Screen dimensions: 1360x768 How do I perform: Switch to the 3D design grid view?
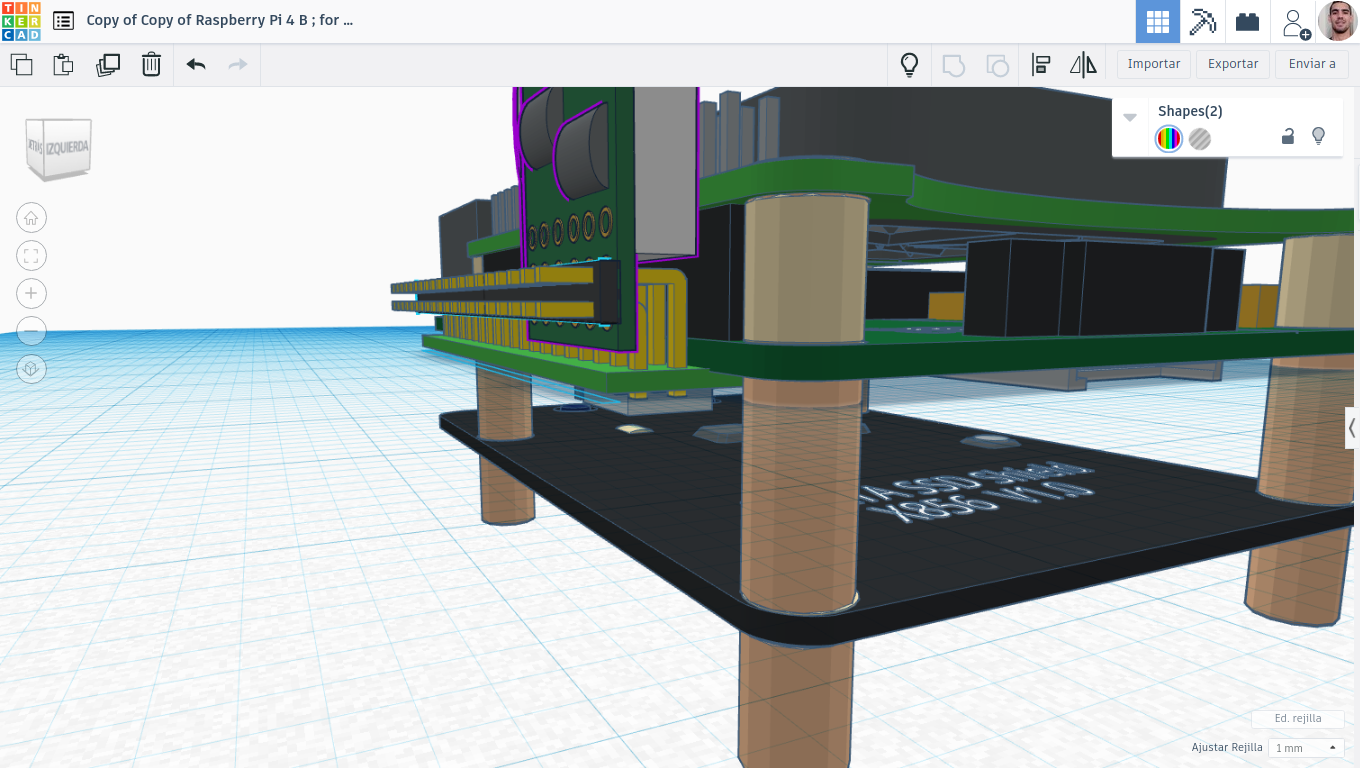tap(1158, 21)
